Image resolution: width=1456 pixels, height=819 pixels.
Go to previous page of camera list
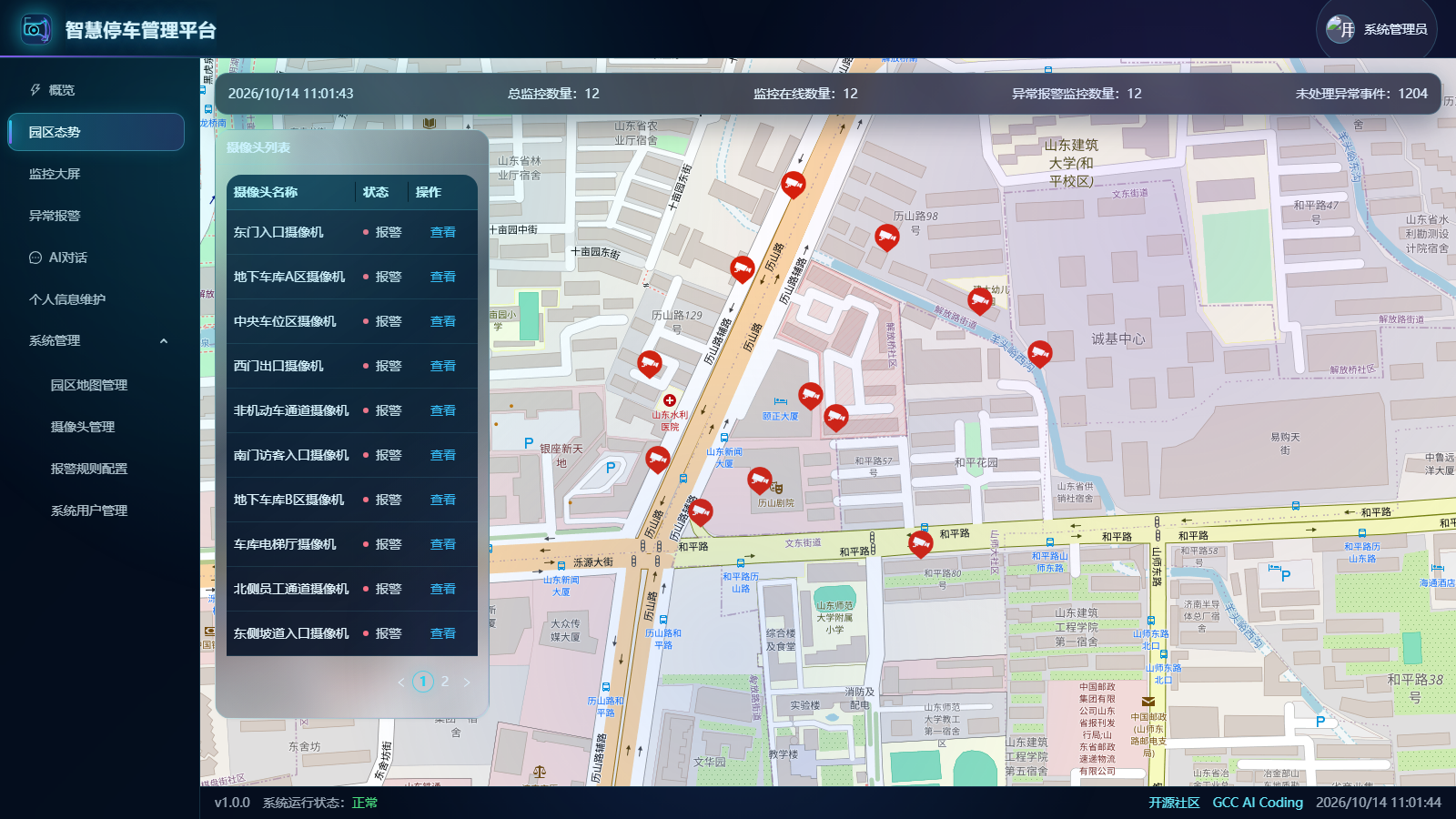coord(401,682)
